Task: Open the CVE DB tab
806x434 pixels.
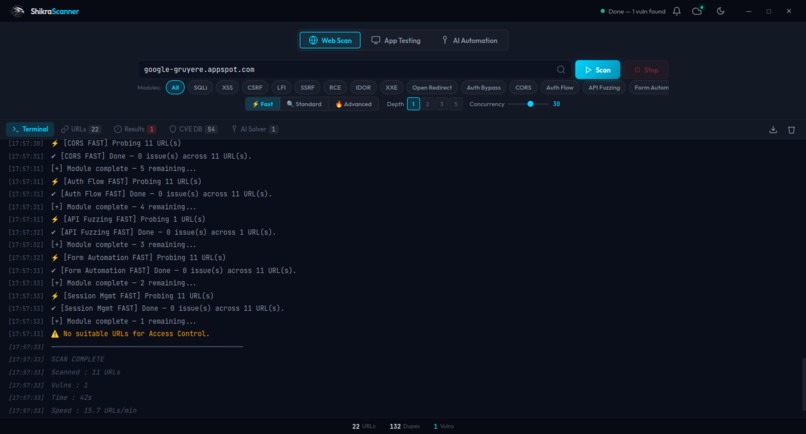Action: click(x=193, y=129)
